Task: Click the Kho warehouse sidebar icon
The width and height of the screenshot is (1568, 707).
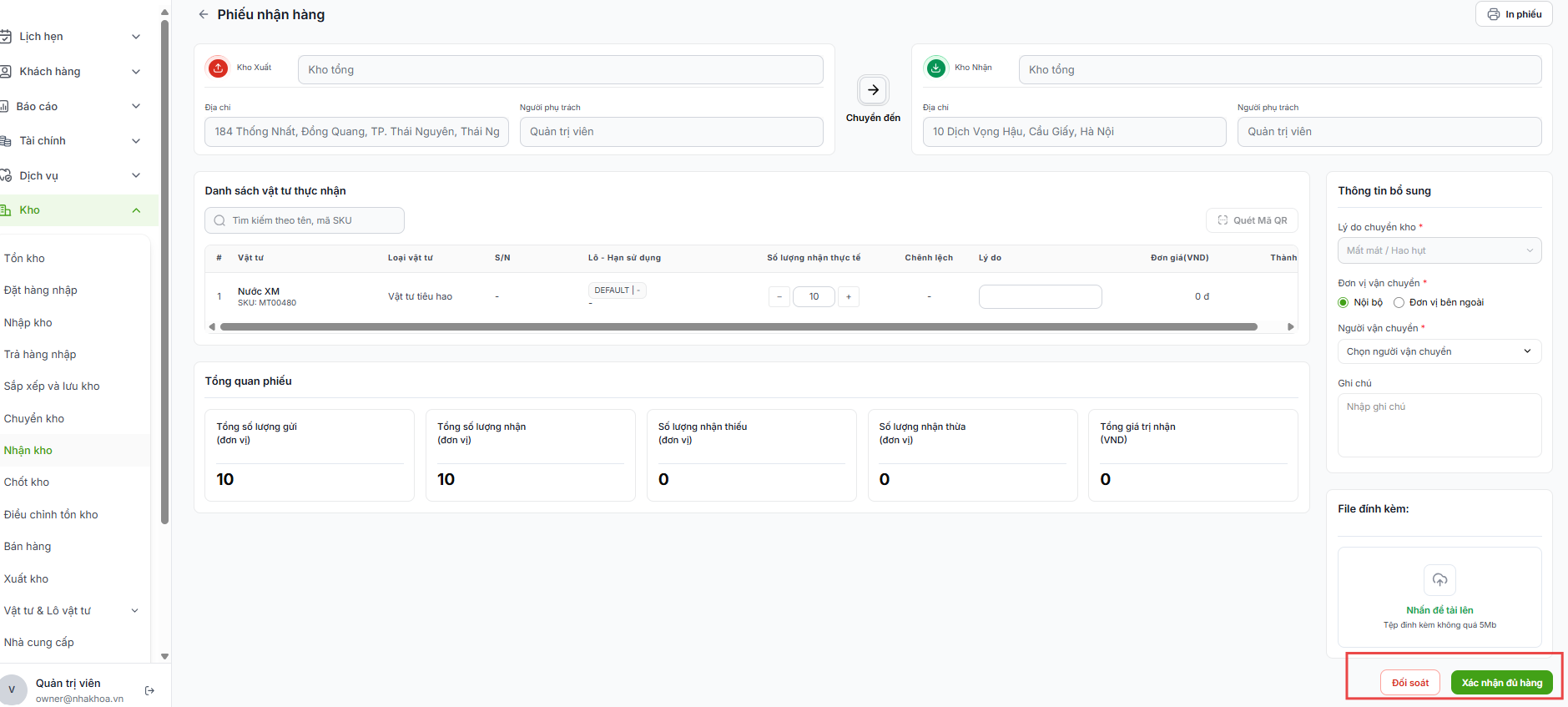Action: click(x=5, y=210)
